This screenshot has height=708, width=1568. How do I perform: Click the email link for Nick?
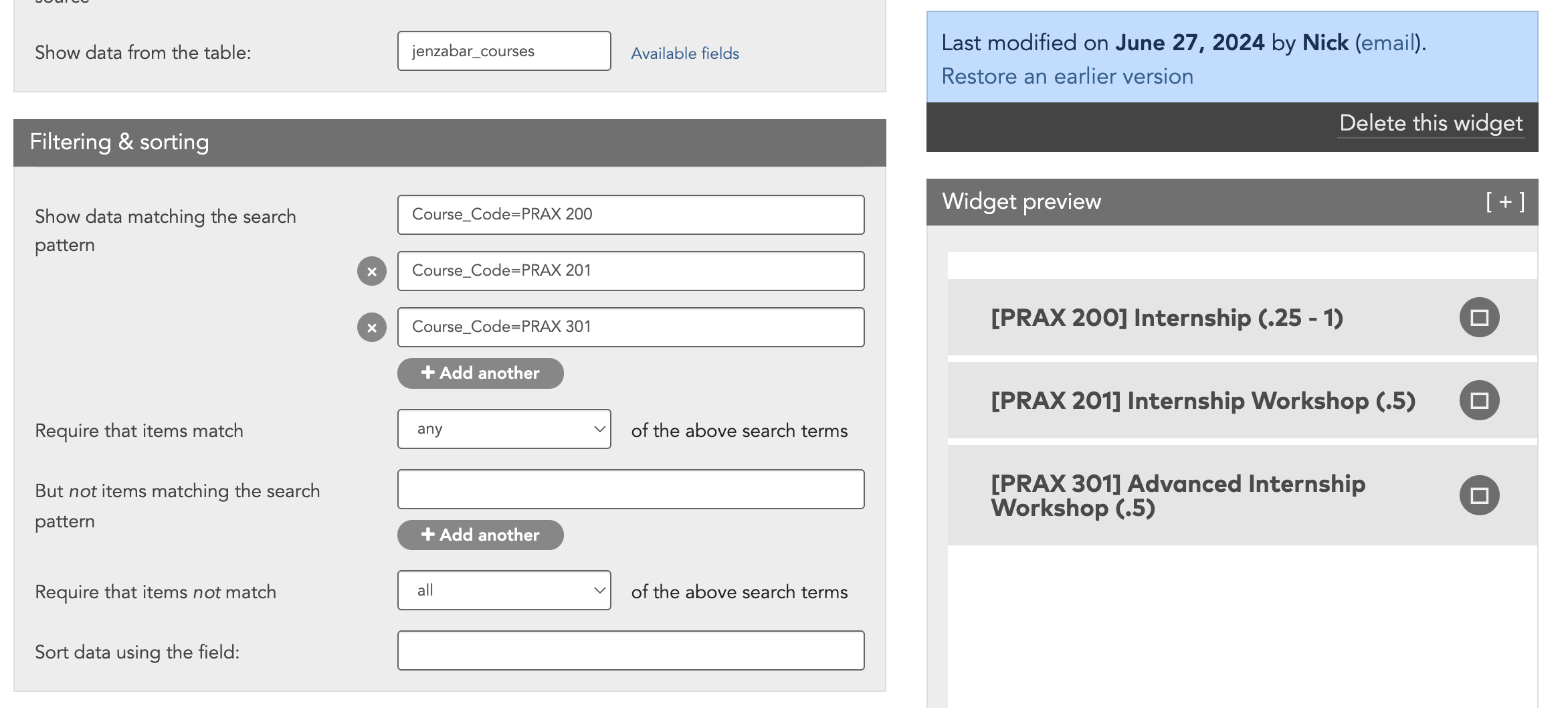tap(1389, 43)
